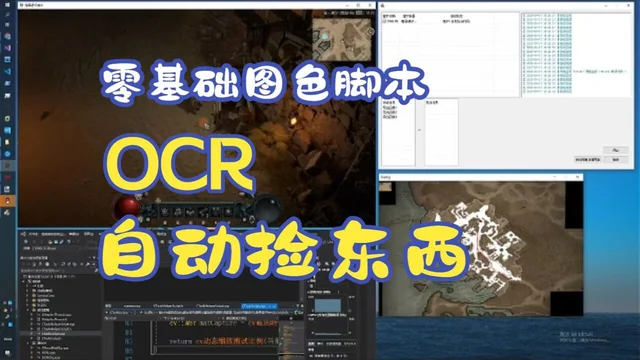
Task: Launch Chrome from the taskbar
Action: tap(7, 36)
